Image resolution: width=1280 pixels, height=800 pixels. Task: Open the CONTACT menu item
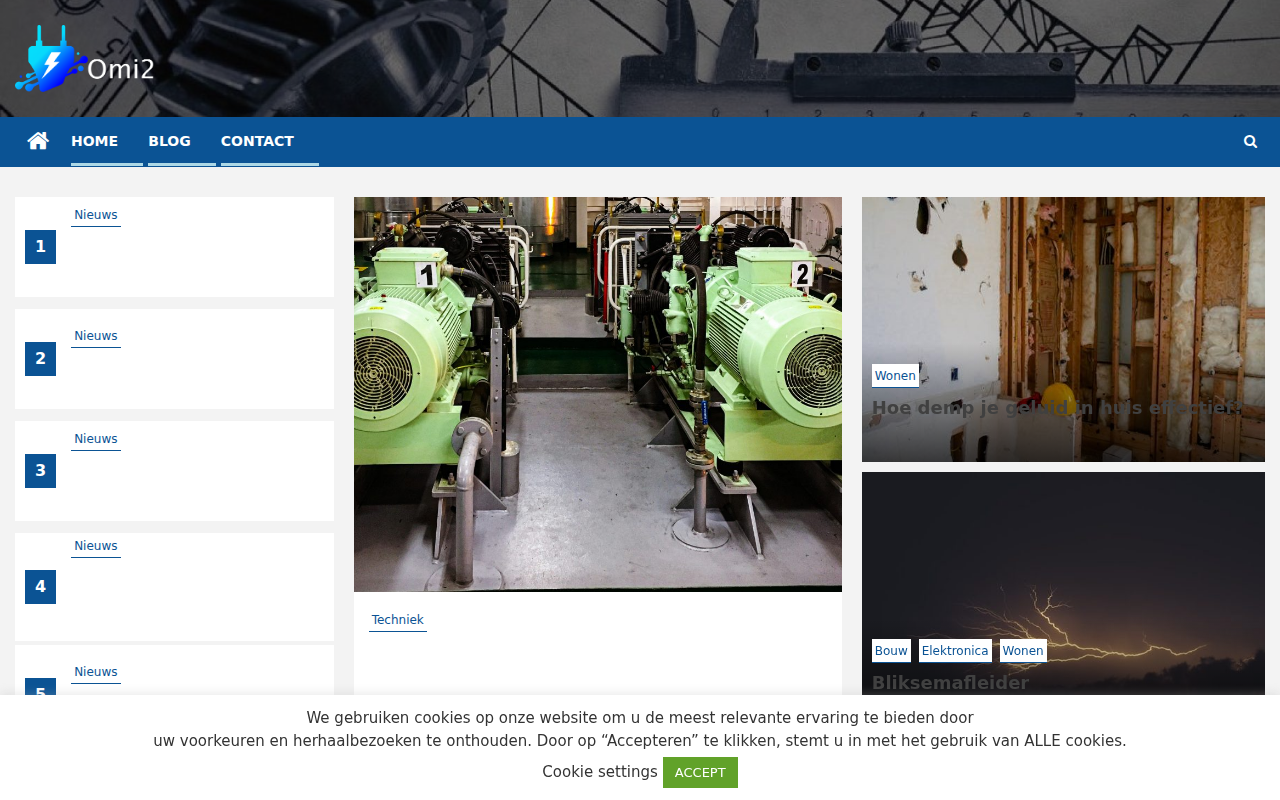click(x=257, y=141)
